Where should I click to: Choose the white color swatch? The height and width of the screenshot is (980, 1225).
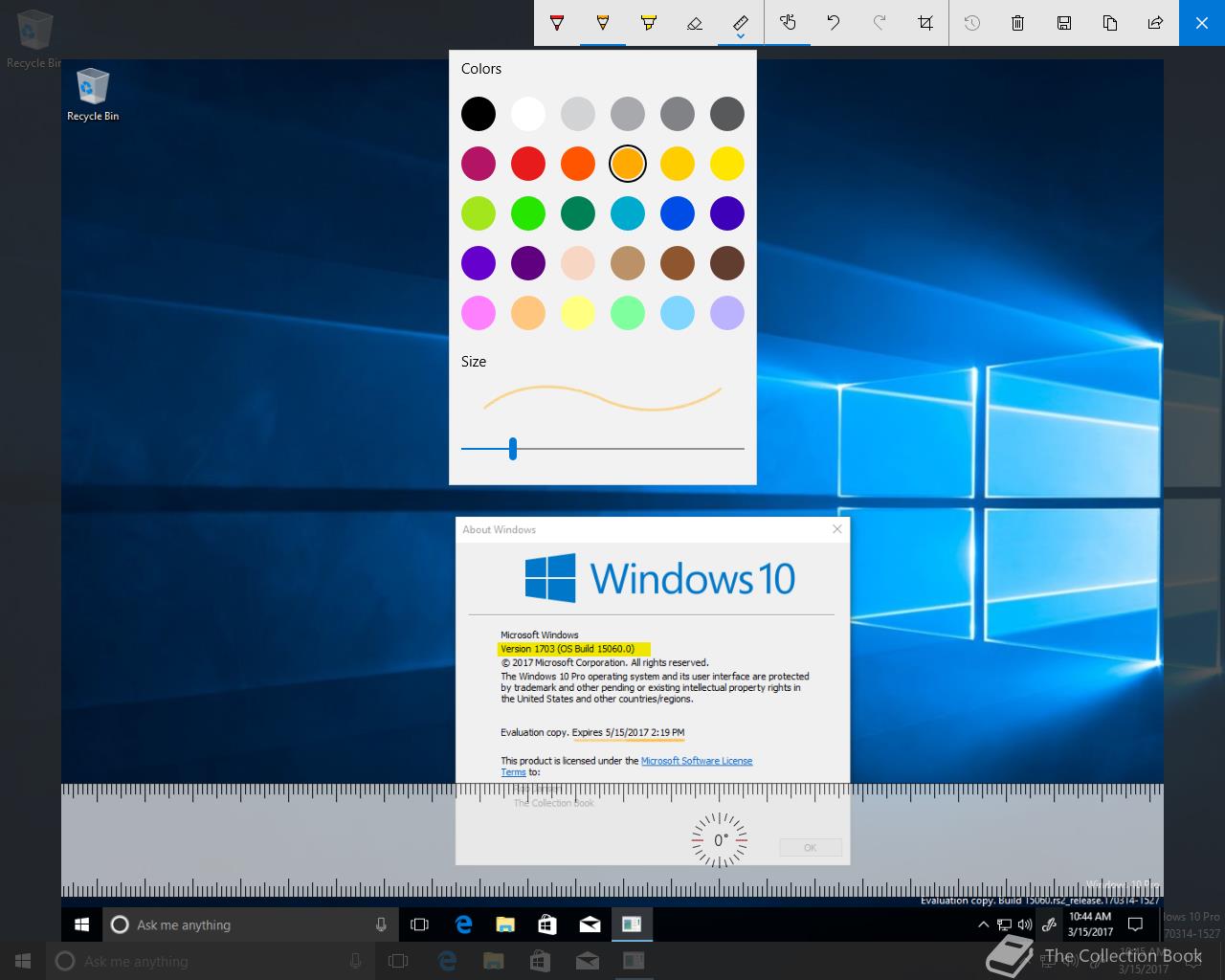(x=528, y=114)
